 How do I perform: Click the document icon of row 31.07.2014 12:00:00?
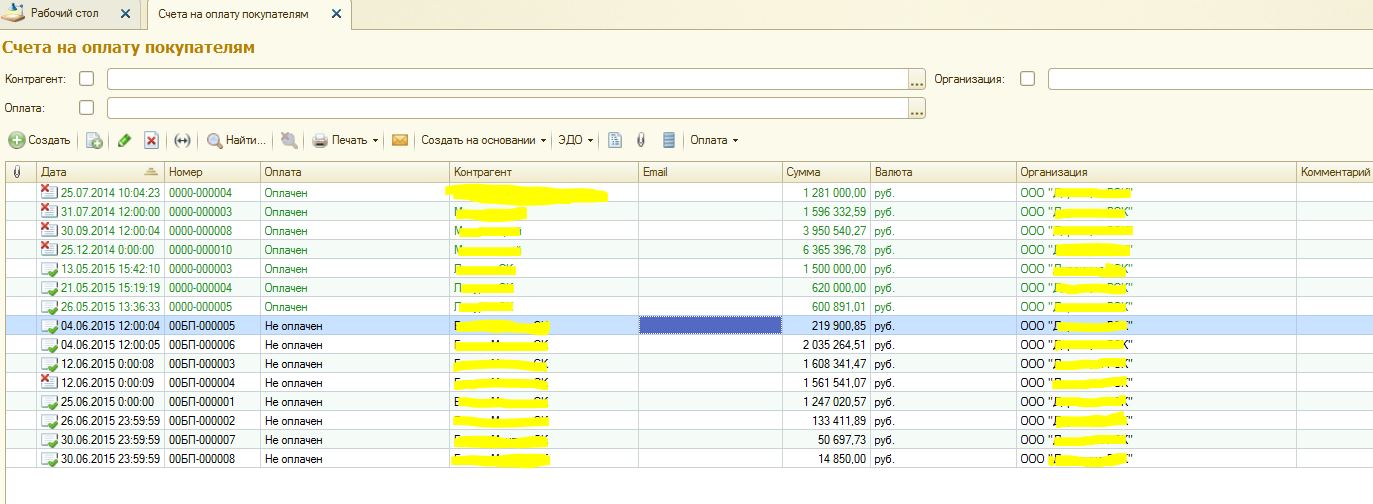[x=49, y=211]
